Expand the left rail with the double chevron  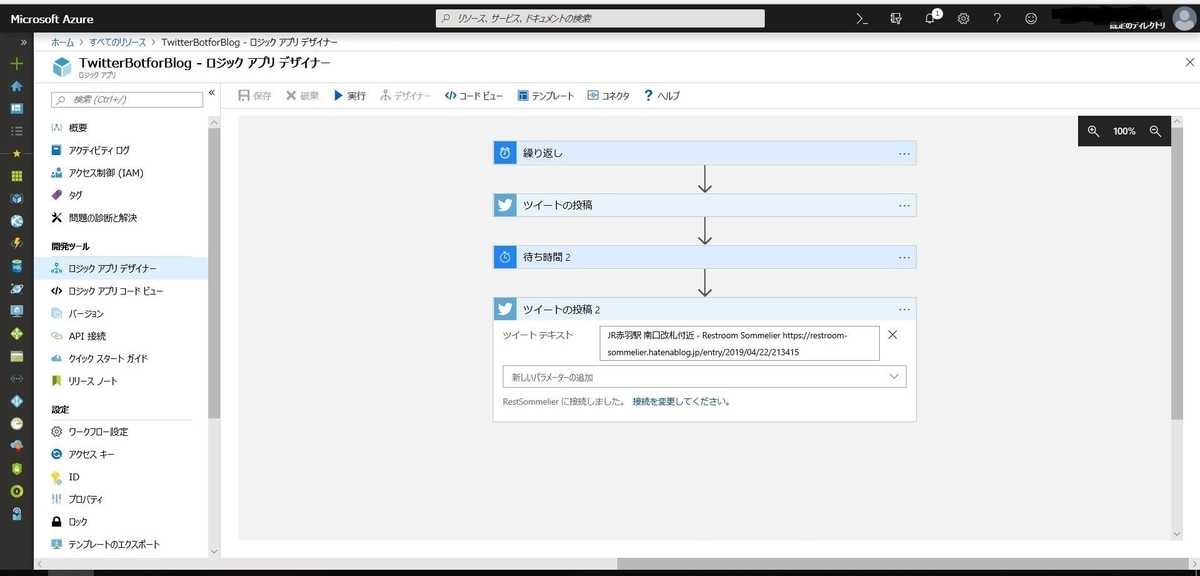pos(23,43)
